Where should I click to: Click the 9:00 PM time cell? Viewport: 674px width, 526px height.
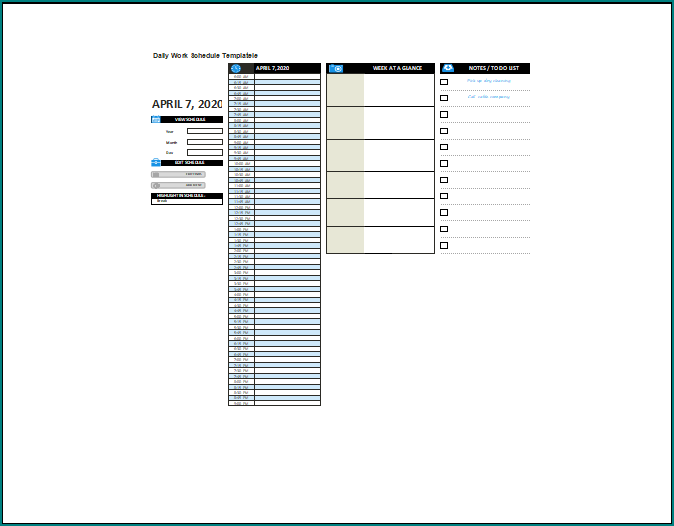pos(241,403)
